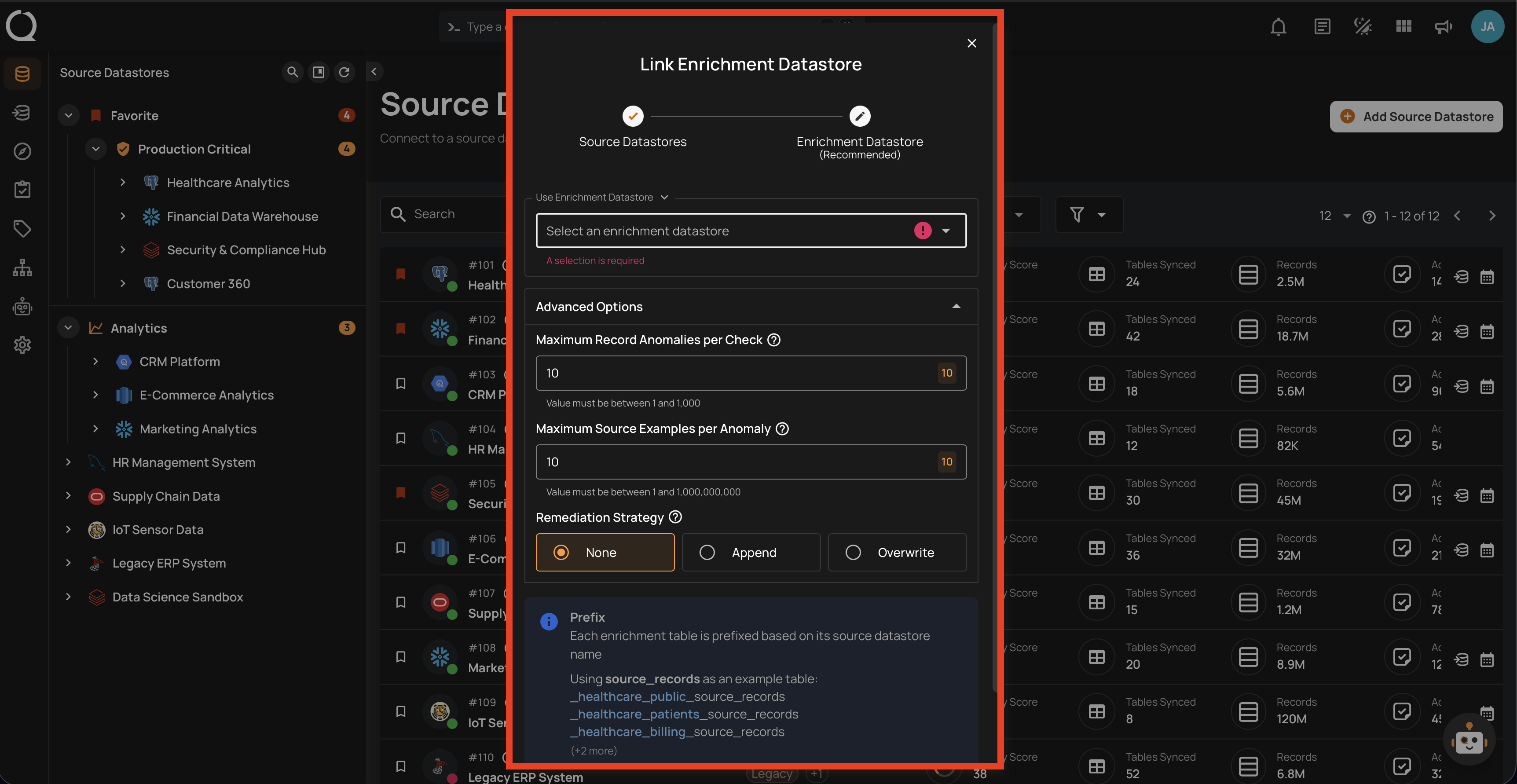This screenshot has width=1517, height=784.
Task: Click the settings gear in left sidebar
Action: tap(22, 345)
